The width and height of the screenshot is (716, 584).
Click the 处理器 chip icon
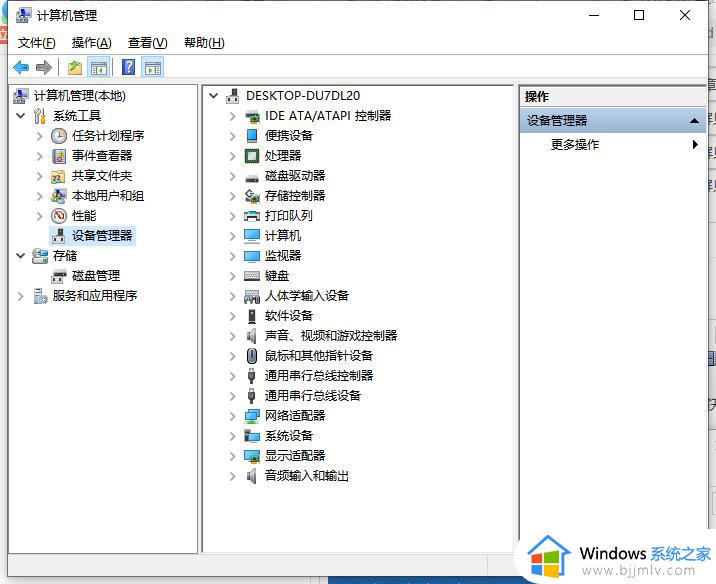[x=252, y=156]
